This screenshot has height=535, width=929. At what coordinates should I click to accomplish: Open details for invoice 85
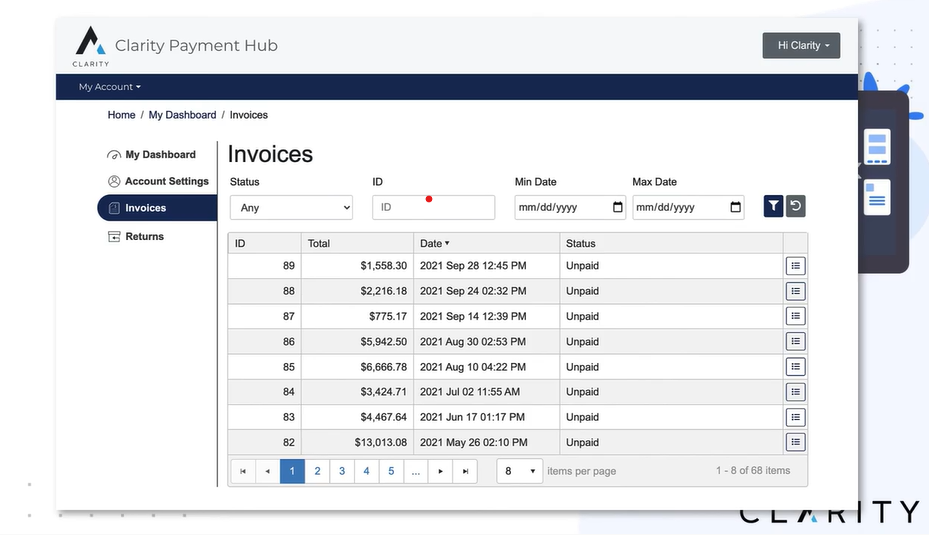[x=795, y=367]
